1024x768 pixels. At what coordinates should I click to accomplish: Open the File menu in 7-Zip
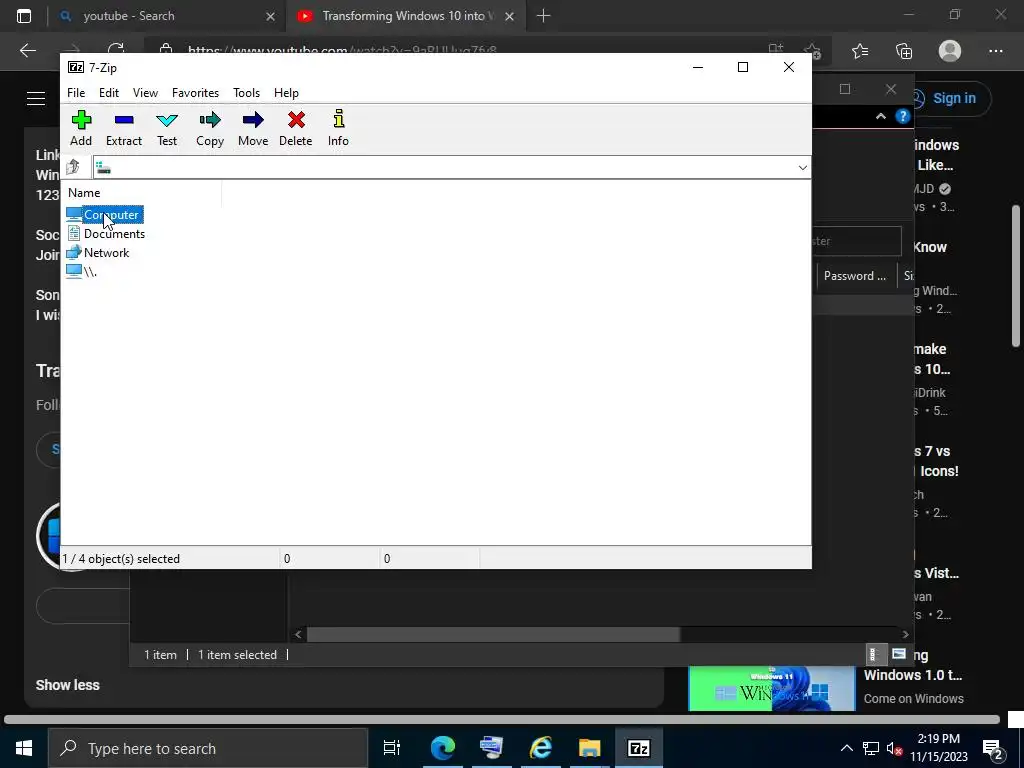point(76,93)
